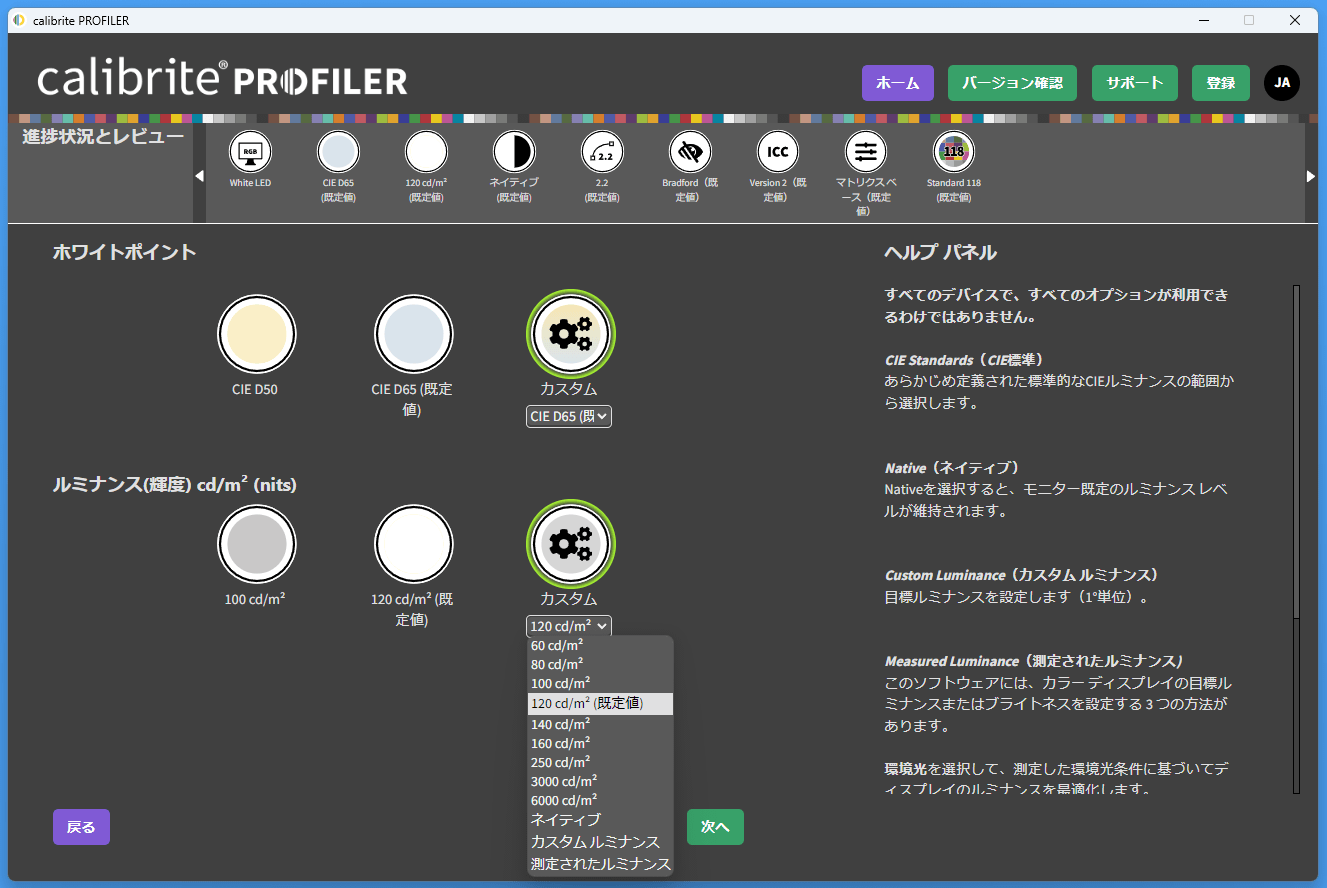Choose ネイティブ in the luminance list
This screenshot has width=1327, height=888.
(x=600, y=820)
